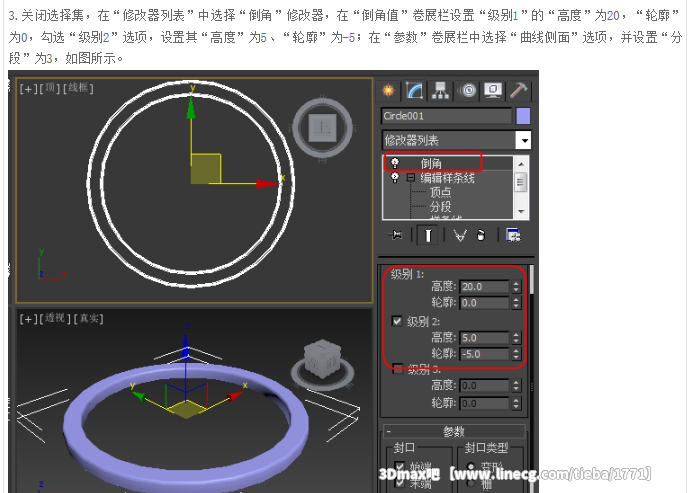The width and height of the screenshot is (691, 493).
Task: Click the 级别 1 轮廓 value field
Action: (x=484, y=303)
